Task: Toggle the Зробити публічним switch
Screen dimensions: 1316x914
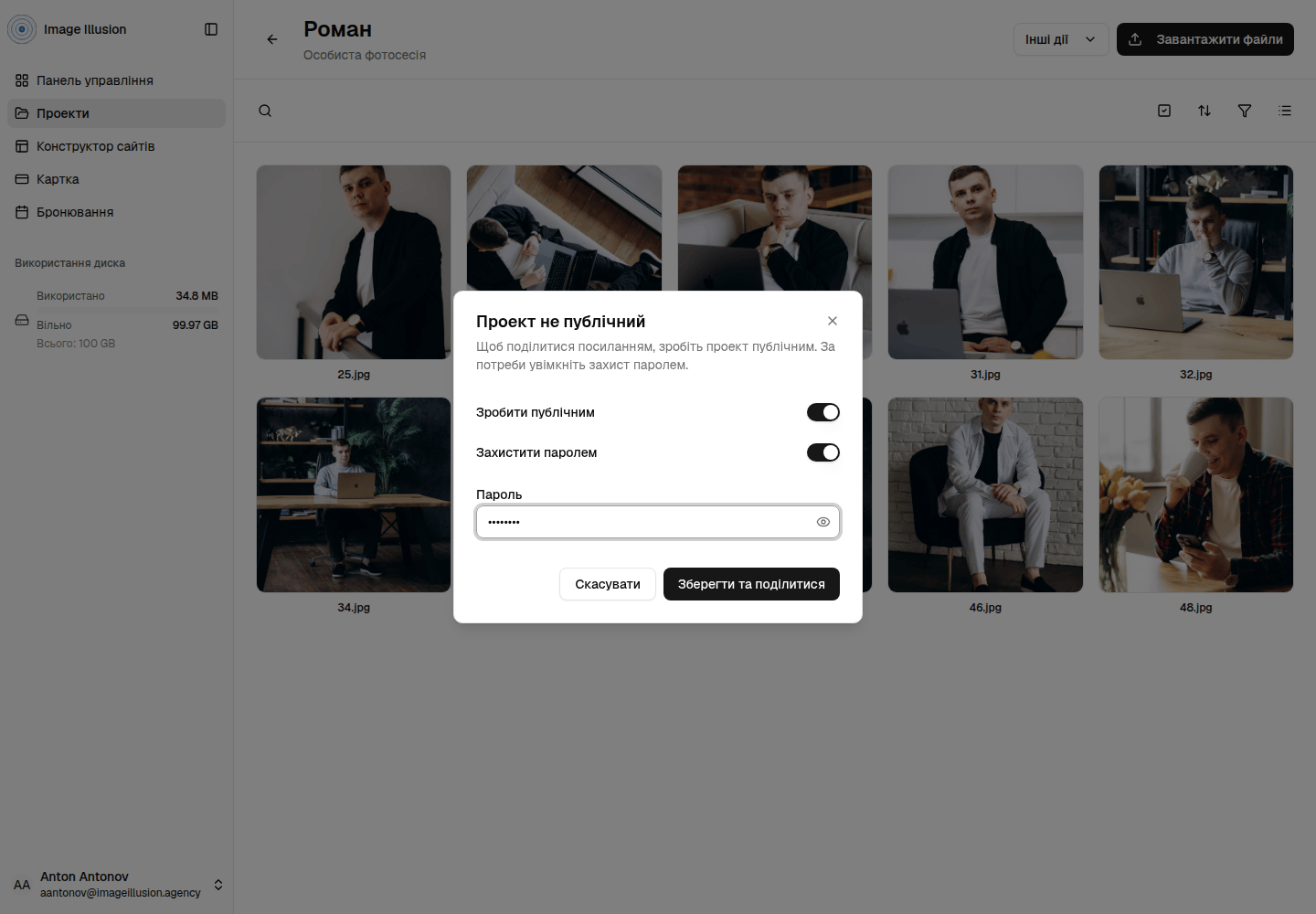Action: click(823, 412)
